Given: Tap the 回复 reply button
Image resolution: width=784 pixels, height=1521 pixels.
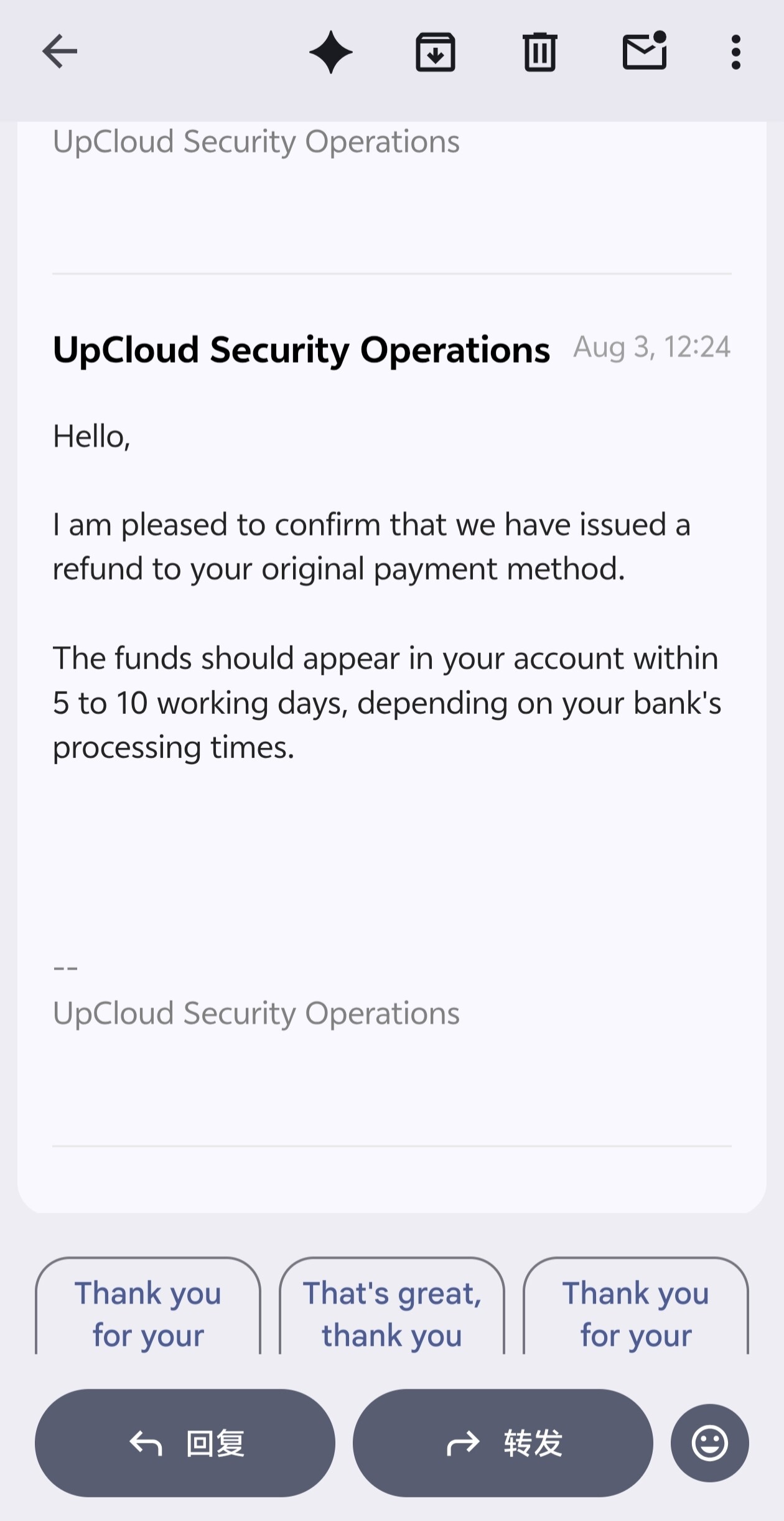Looking at the screenshot, I should (185, 1443).
